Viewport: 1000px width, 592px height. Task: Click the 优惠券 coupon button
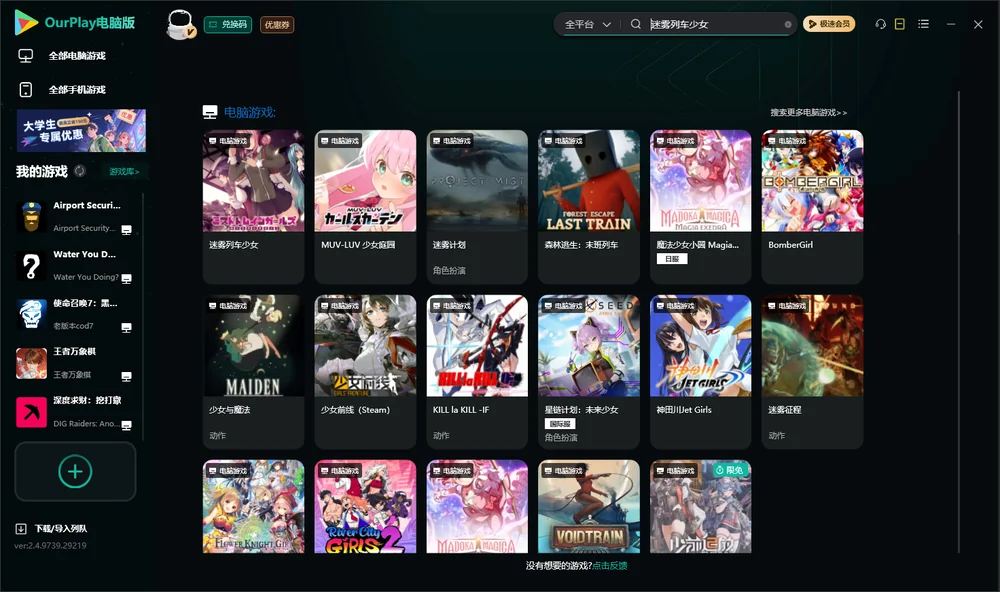[x=277, y=25]
